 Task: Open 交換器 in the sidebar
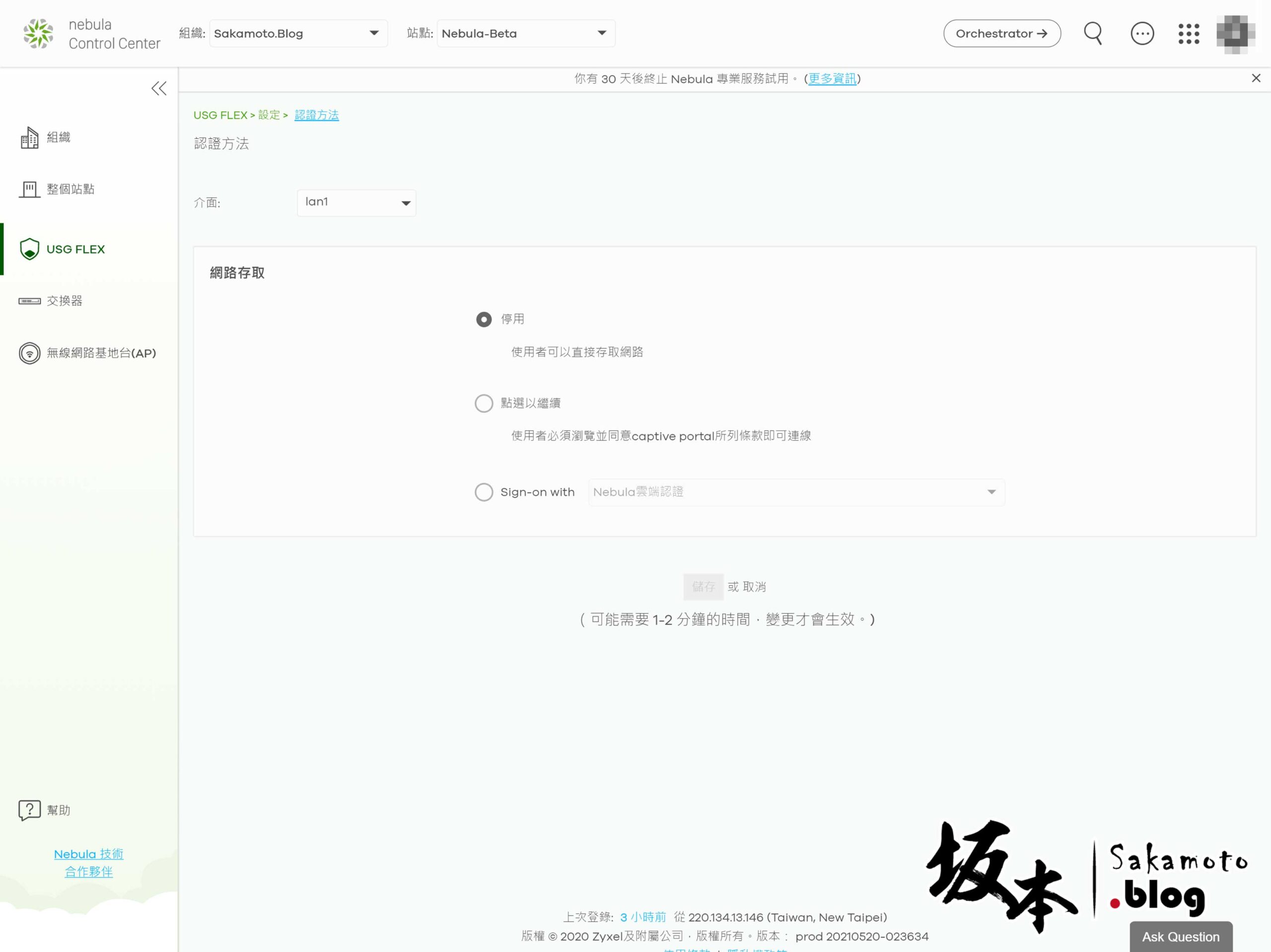[x=65, y=301]
